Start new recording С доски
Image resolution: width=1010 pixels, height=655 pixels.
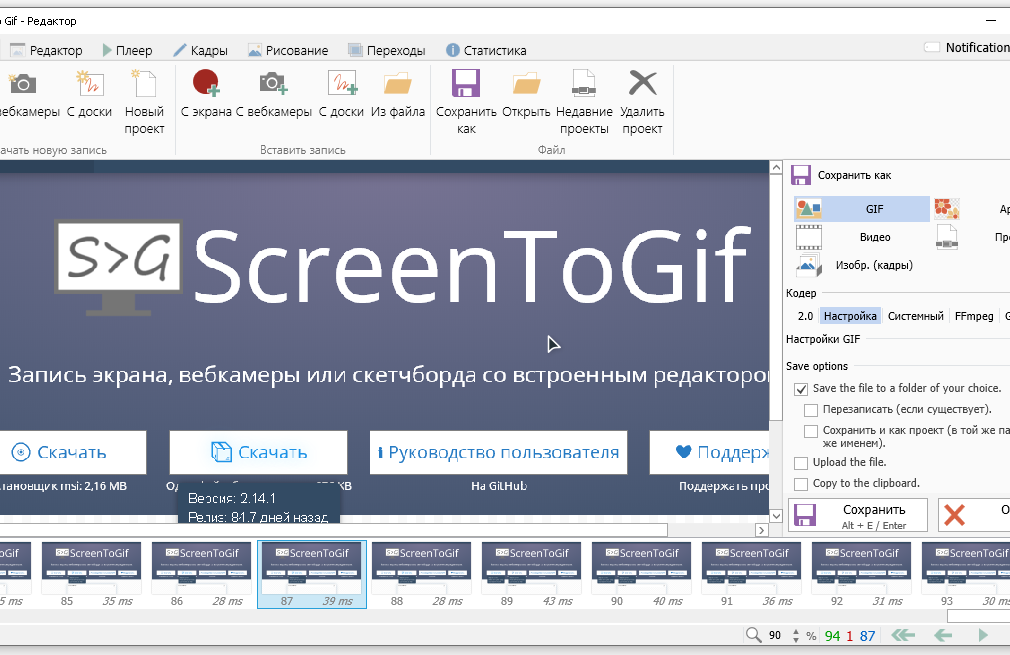pos(90,94)
